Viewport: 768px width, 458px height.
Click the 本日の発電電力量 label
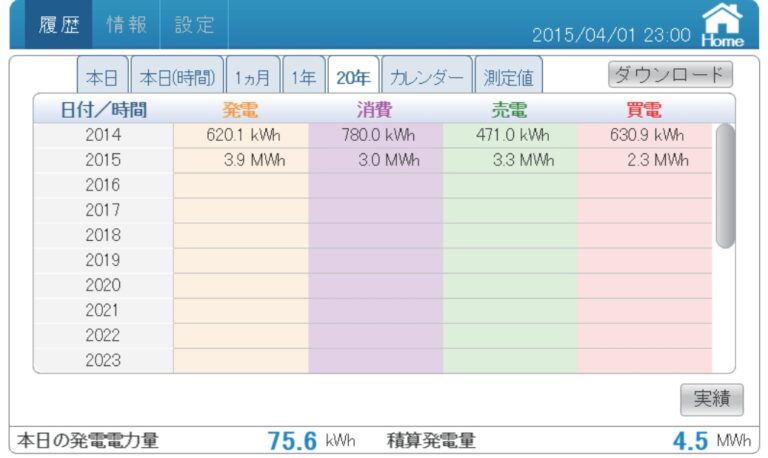point(88,440)
